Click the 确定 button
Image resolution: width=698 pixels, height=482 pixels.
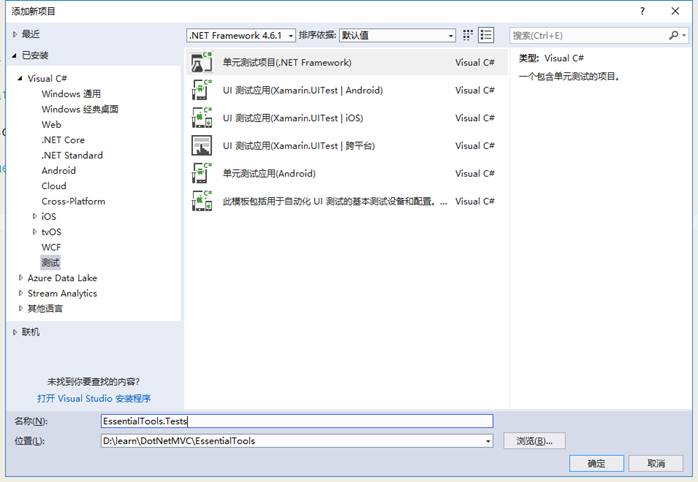tap(597, 463)
